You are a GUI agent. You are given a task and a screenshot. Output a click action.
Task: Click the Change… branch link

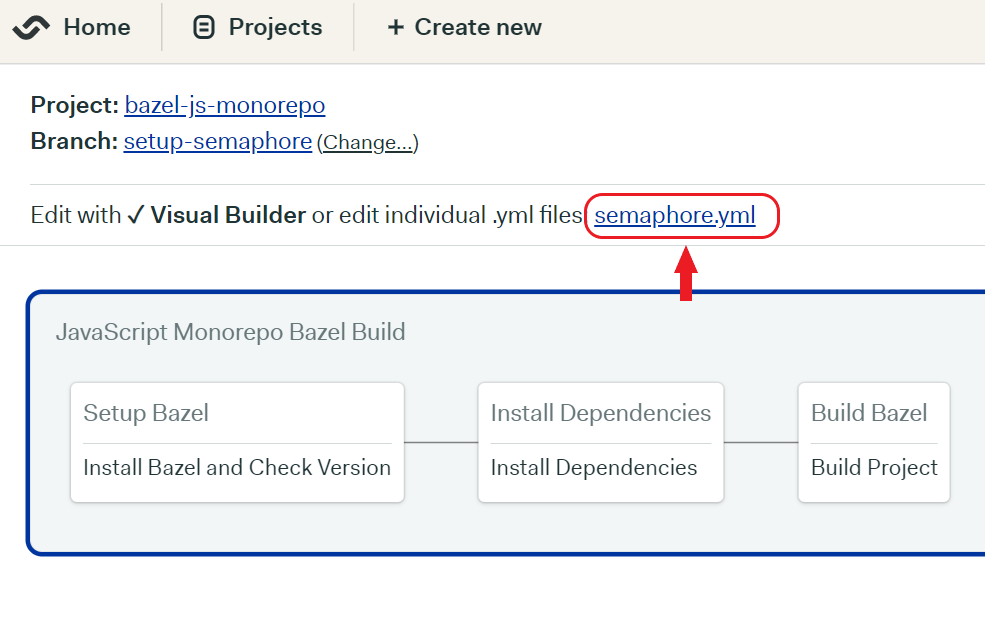(x=367, y=143)
